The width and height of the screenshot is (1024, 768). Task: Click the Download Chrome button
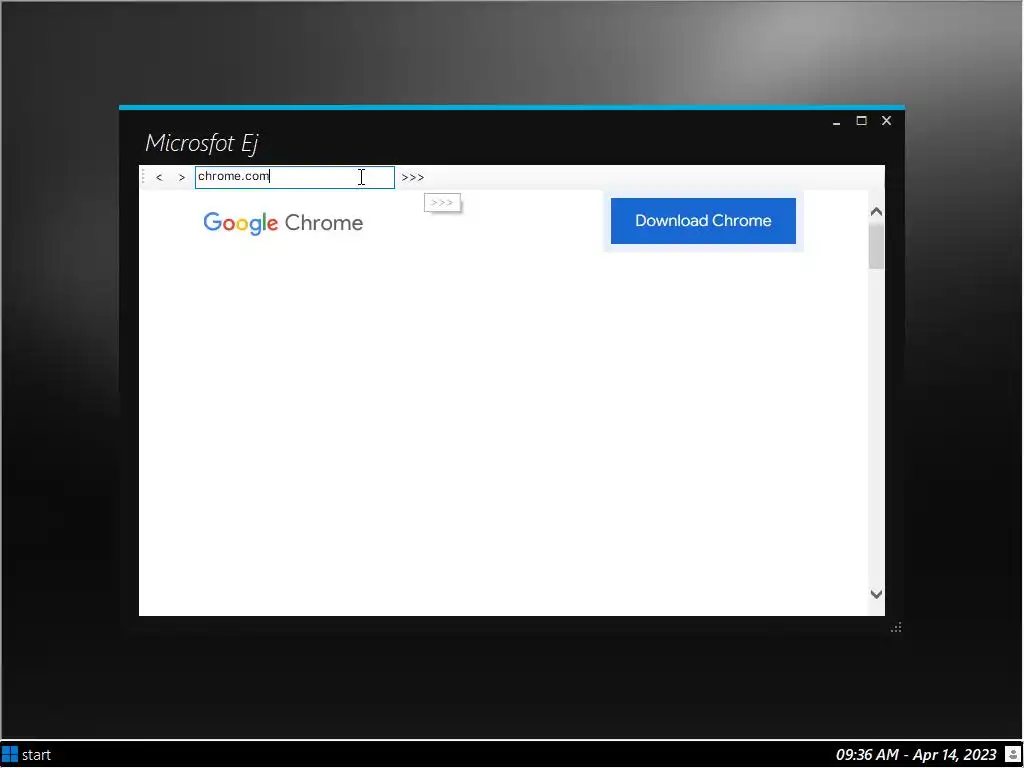703,221
